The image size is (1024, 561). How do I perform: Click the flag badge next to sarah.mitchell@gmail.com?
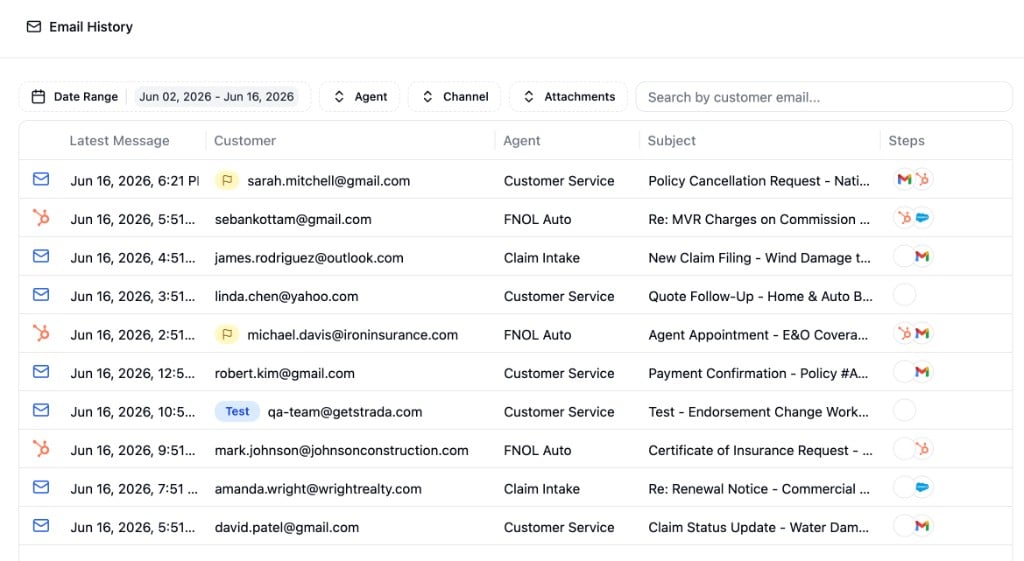[x=227, y=180]
